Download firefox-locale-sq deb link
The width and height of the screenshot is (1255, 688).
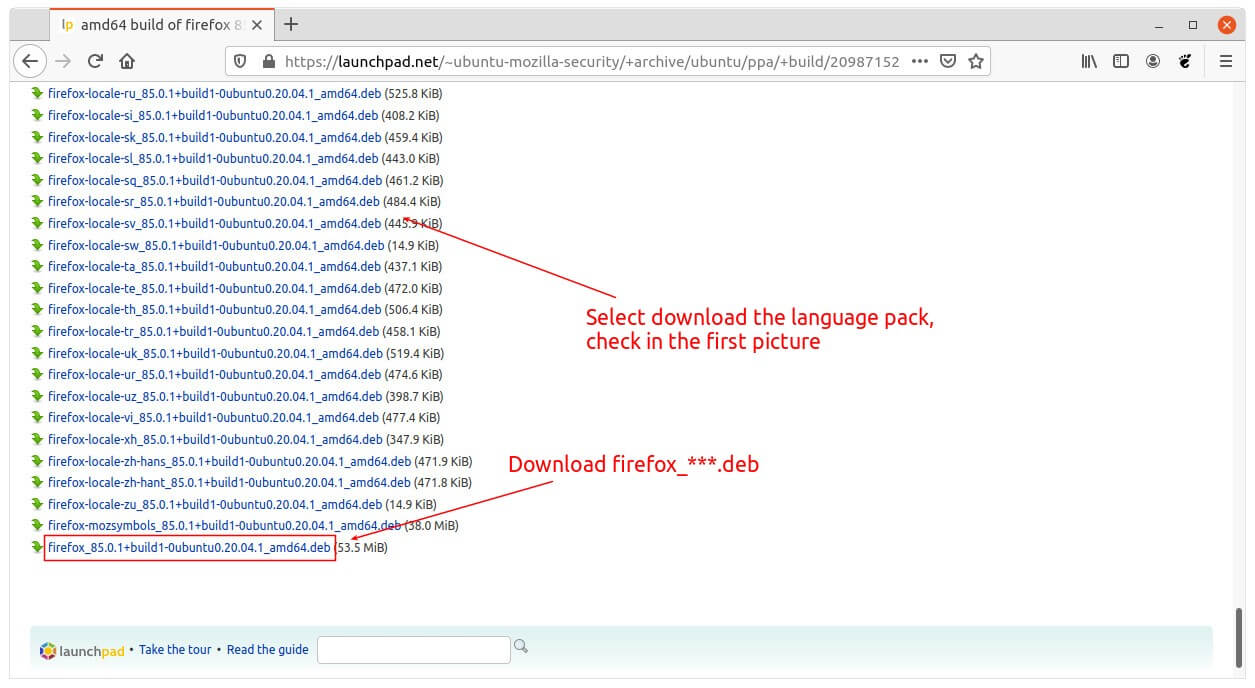coord(215,181)
